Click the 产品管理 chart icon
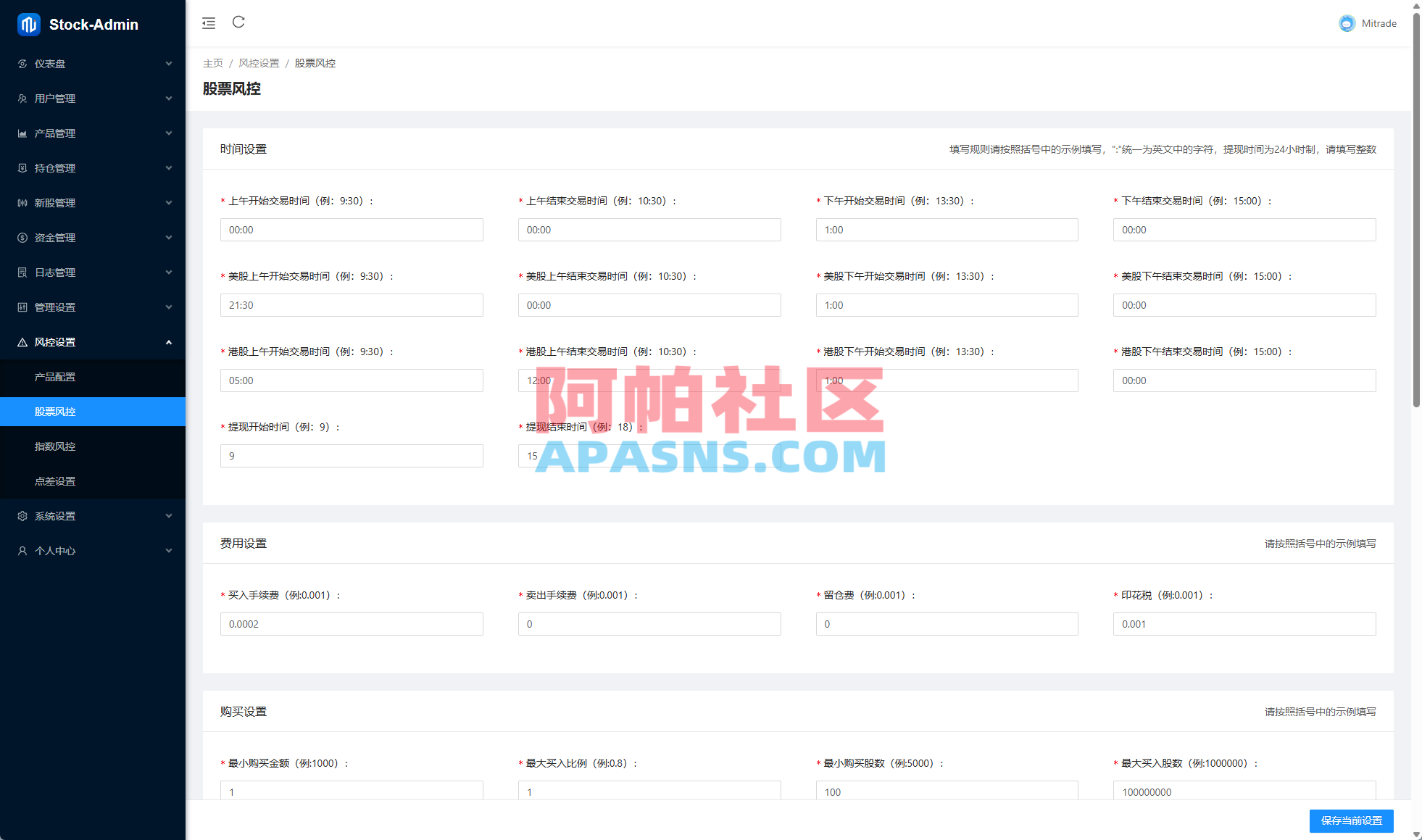Image resolution: width=1422 pixels, height=840 pixels. tap(22, 133)
